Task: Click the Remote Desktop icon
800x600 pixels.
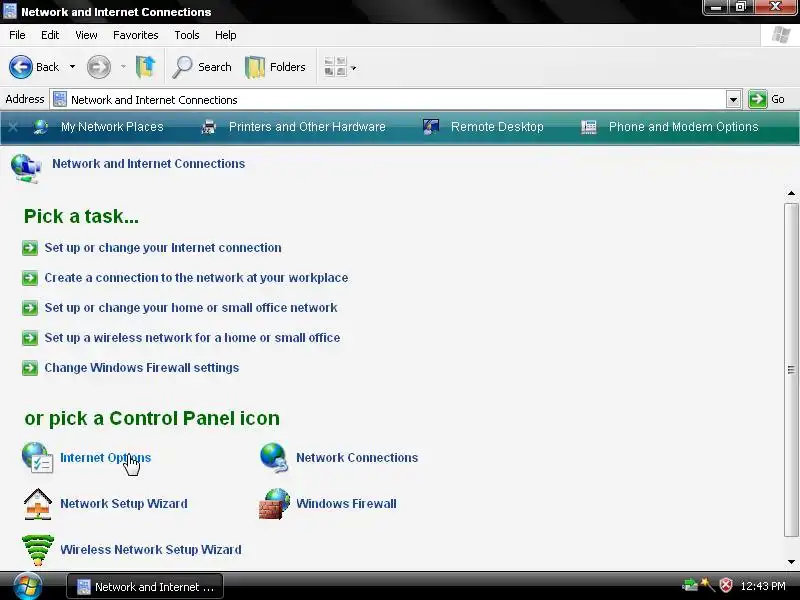Action: point(431,127)
